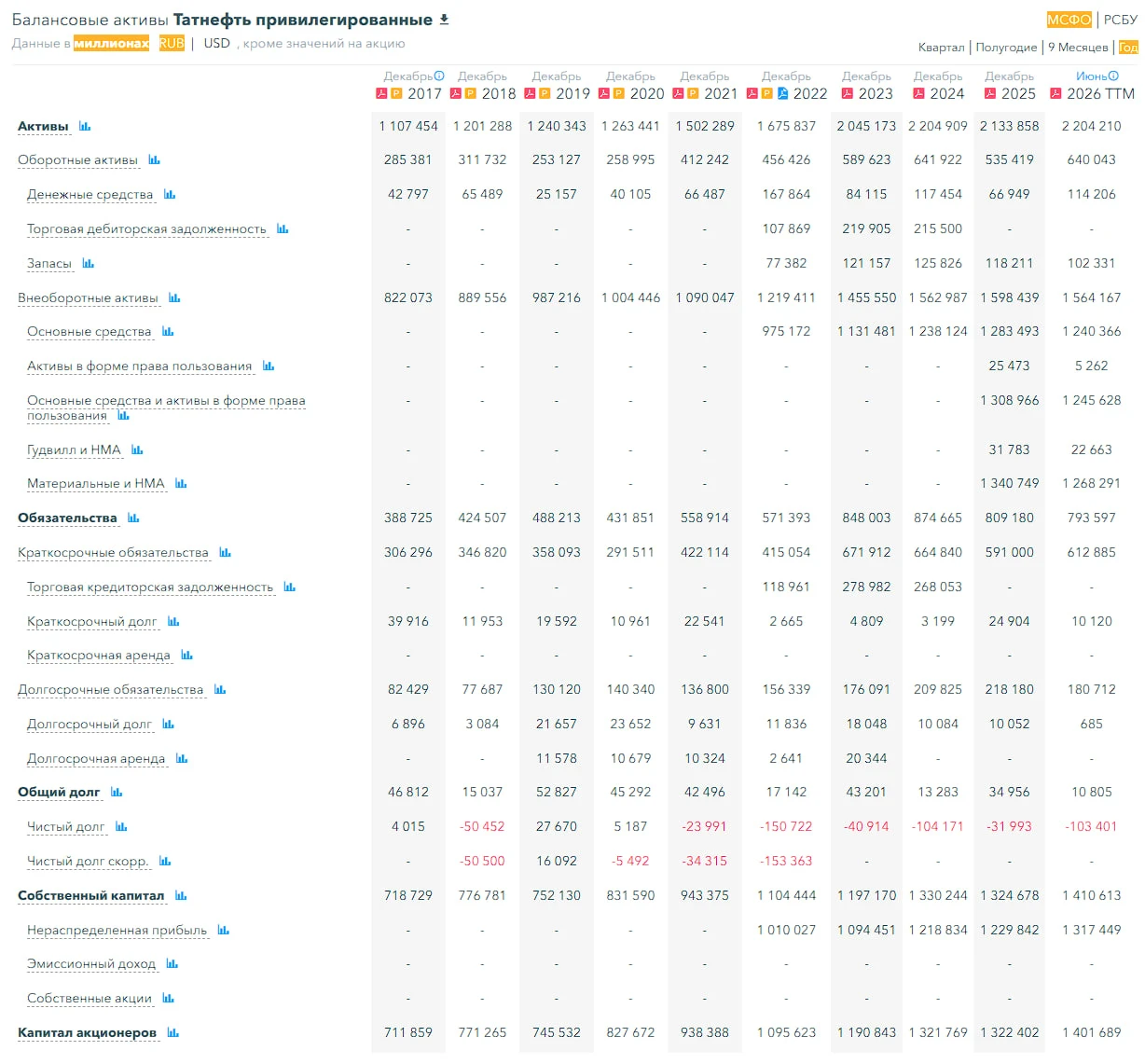
Task: Click chart icon next to Собственный капитал
Action: tap(181, 895)
